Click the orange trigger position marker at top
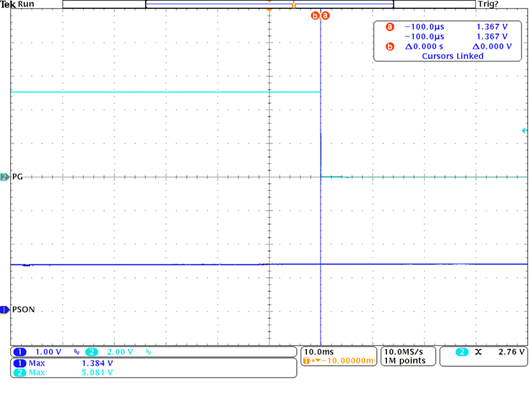 (x=269, y=10)
